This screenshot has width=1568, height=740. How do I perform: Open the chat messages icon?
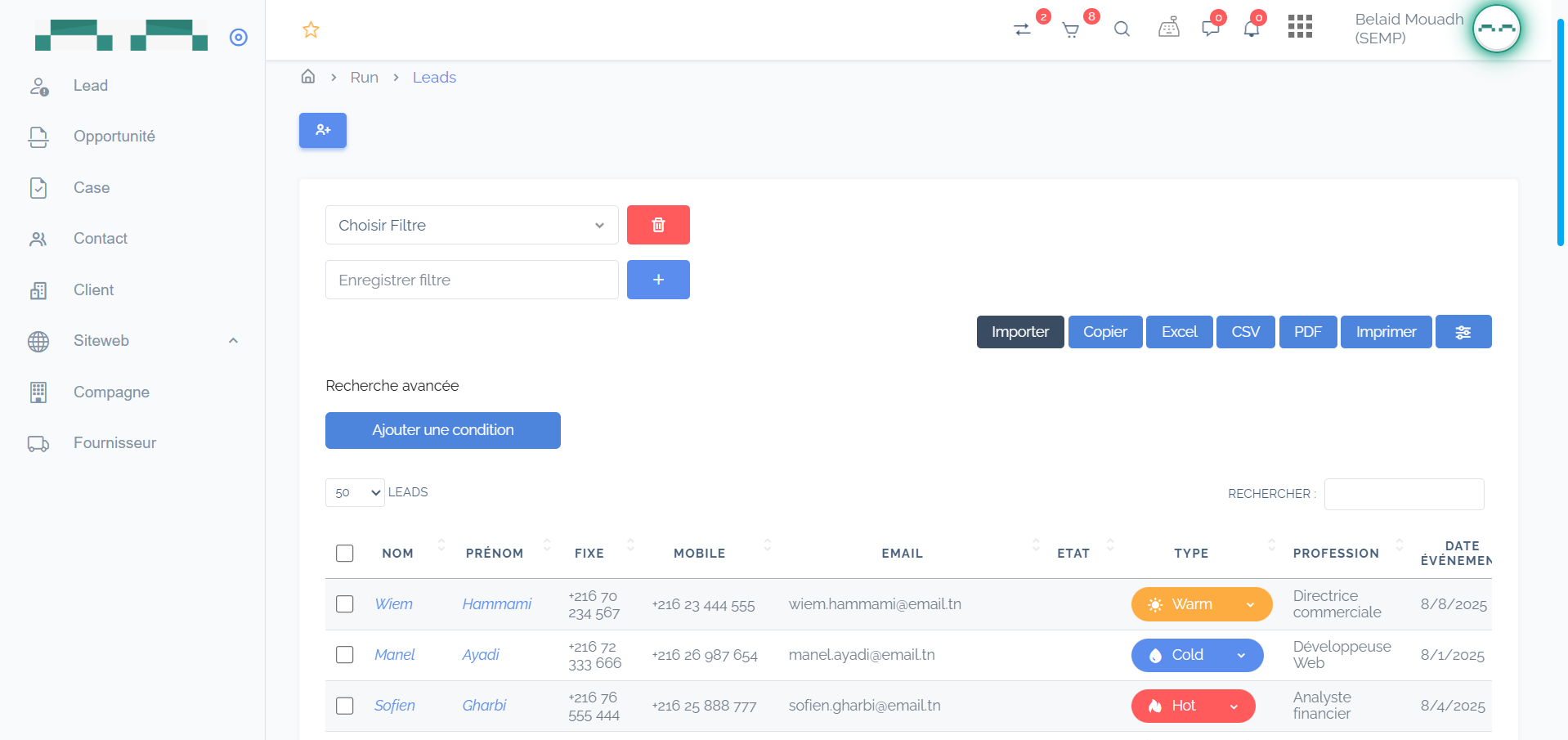[x=1211, y=29]
